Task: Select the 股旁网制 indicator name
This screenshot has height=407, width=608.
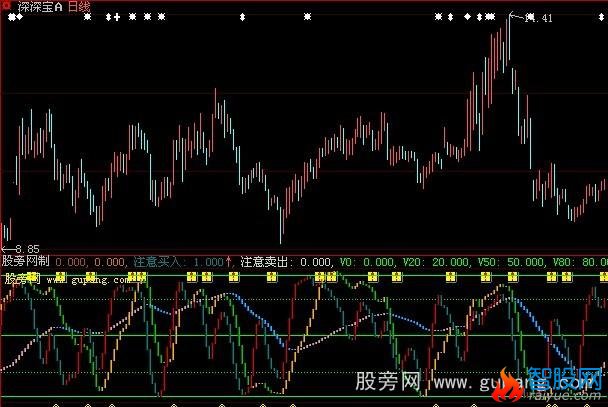Action: [x=26, y=261]
